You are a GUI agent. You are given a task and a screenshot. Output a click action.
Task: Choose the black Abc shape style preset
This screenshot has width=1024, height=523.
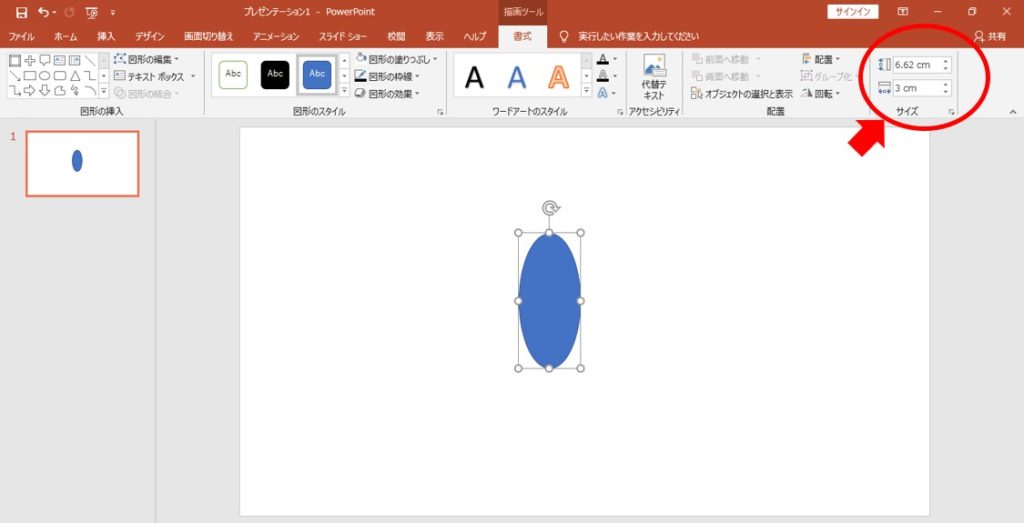(x=275, y=74)
